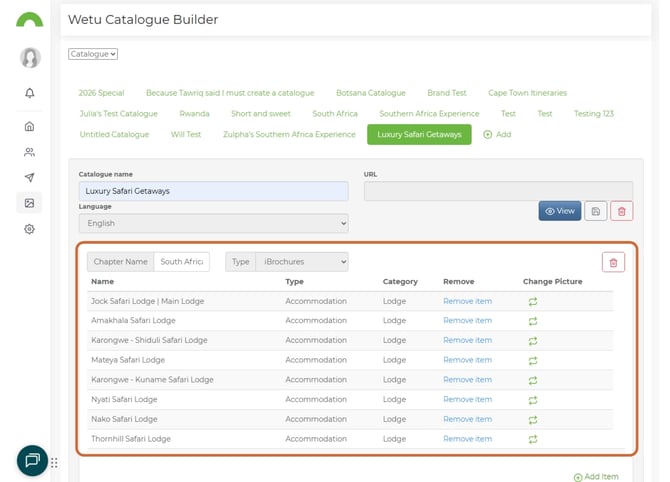Image resolution: width=670 pixels, height=482 pixels.
Task: Change picture for Jock Safari Lodge
Action: click(x=533, y=301)
